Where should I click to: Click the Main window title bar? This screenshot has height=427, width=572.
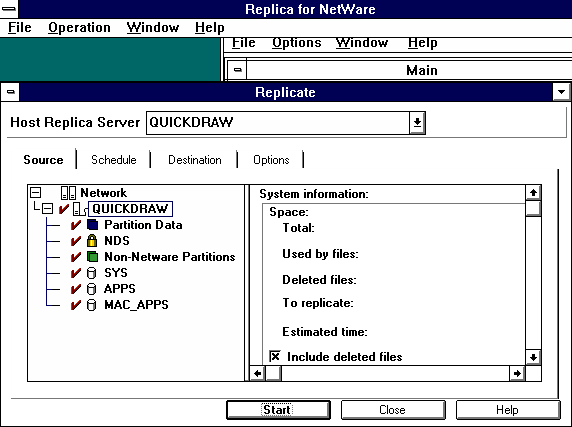coord(409,70)
